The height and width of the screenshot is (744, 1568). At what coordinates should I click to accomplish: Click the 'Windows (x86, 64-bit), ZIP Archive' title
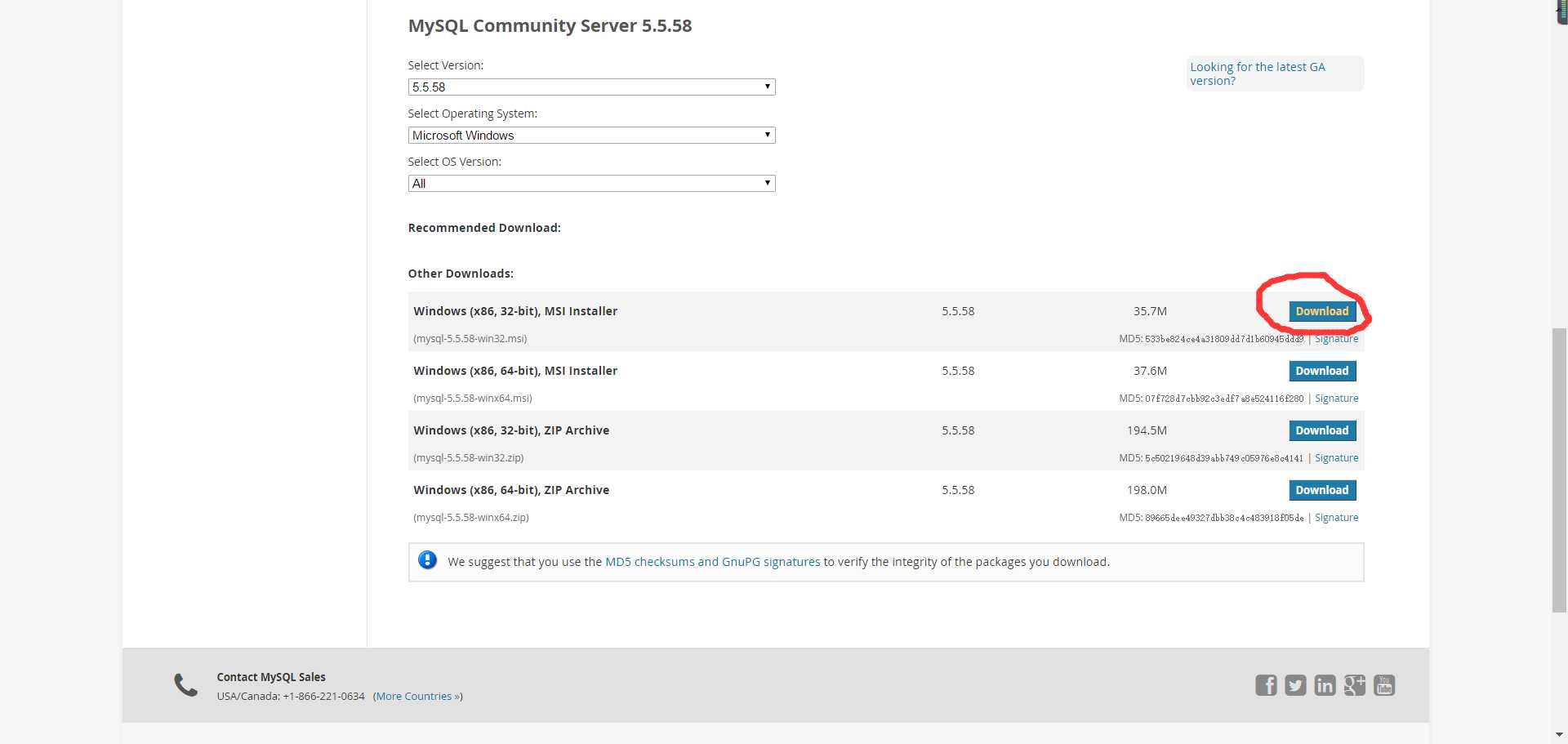pyautogui.click(x=511, y=490)
